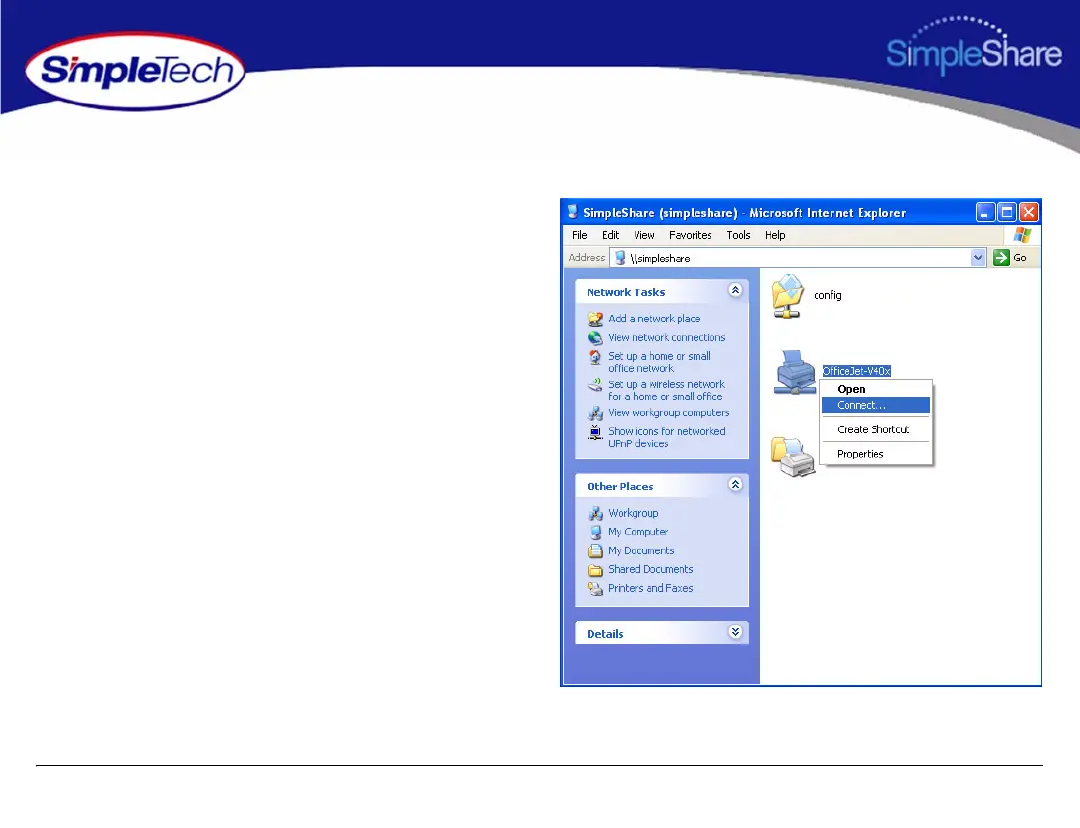Open the View menu
The image size is (1080, 828).
pyautogui.click(x=644, y=235)
